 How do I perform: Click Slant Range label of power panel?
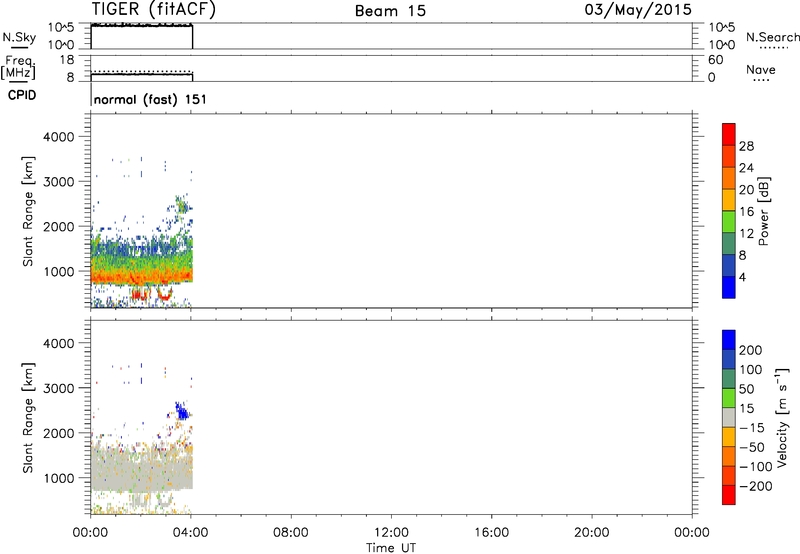click(28, 212)
